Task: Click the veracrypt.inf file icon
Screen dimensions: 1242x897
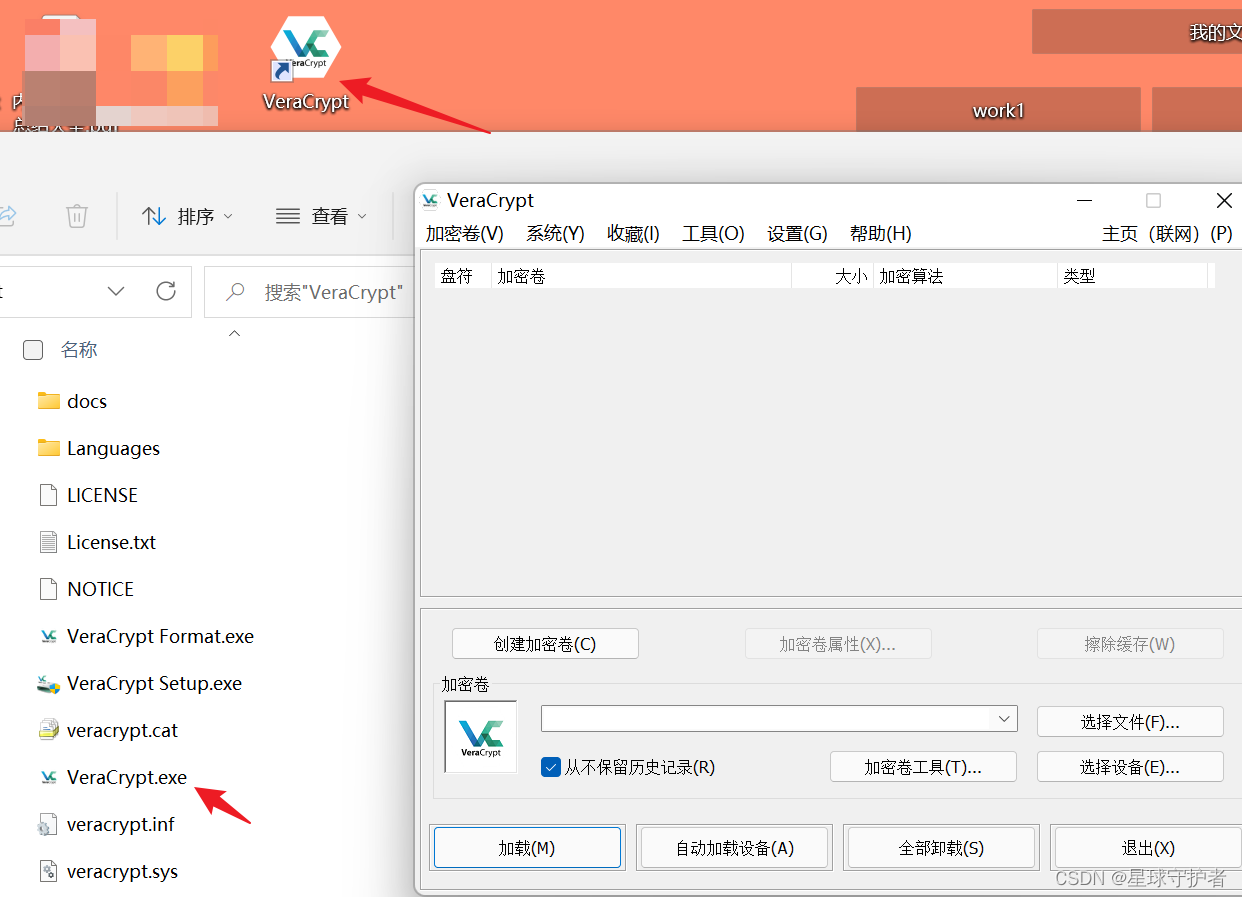Action: click(48, 824)
